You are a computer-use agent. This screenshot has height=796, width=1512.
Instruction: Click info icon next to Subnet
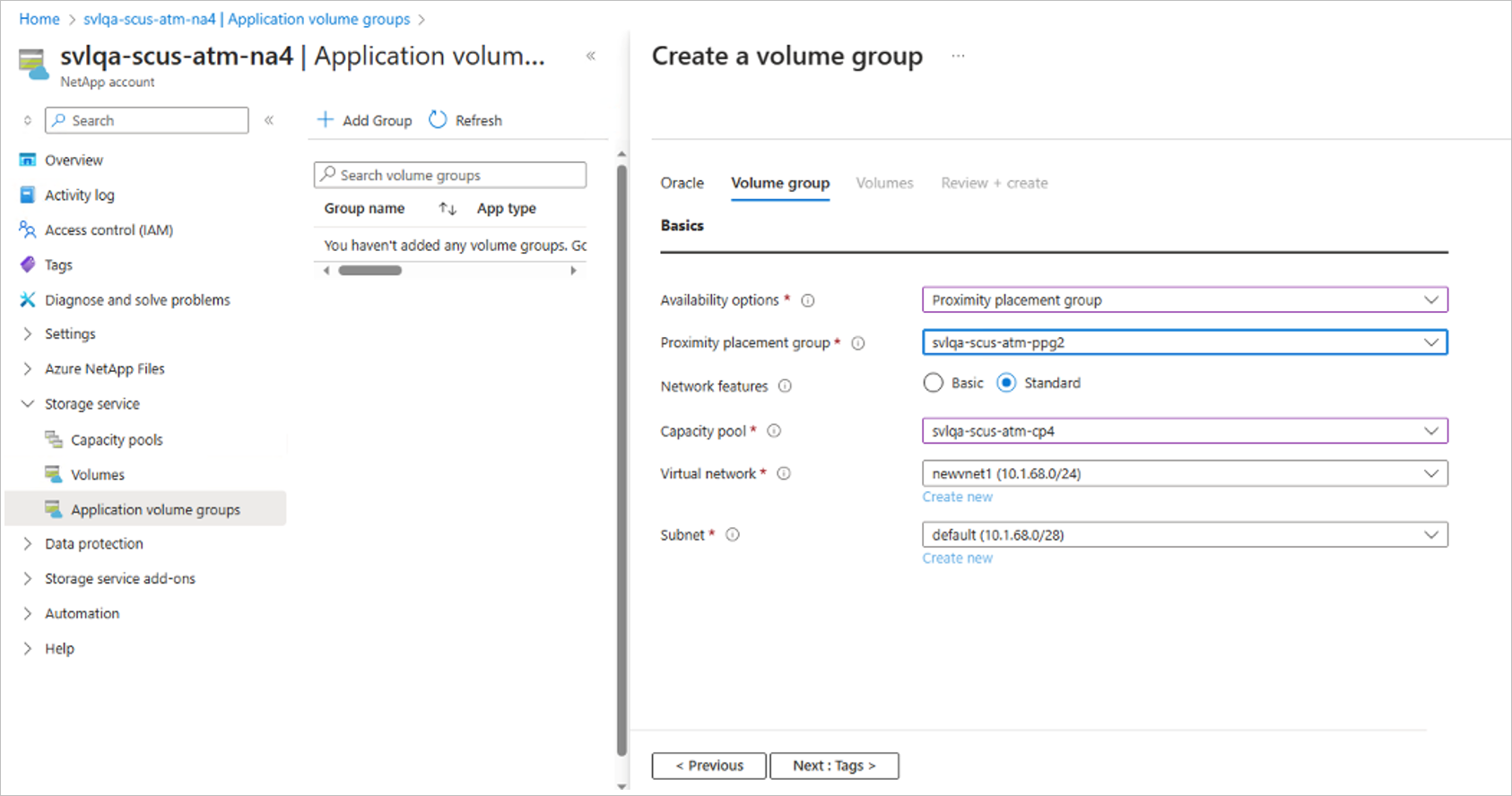[733, 535]
